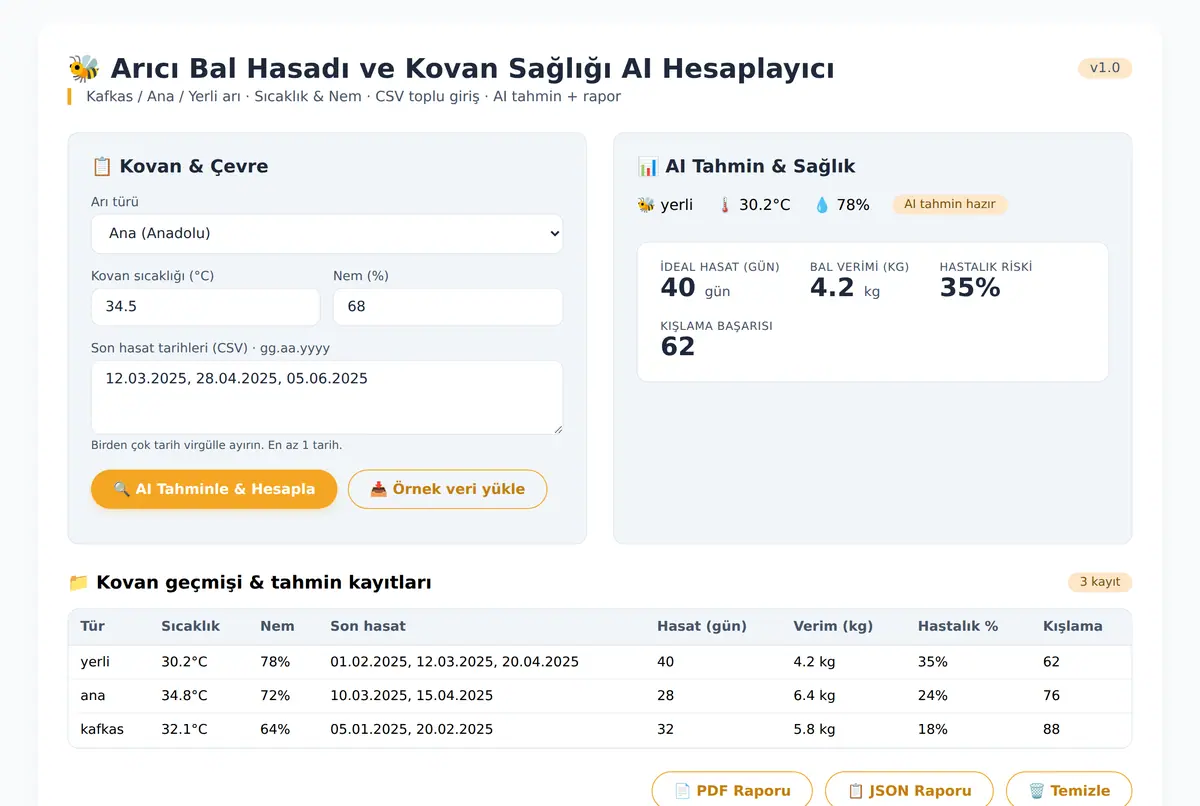
Task: Click the v1.0 version badge
Action: (1105, 68)
